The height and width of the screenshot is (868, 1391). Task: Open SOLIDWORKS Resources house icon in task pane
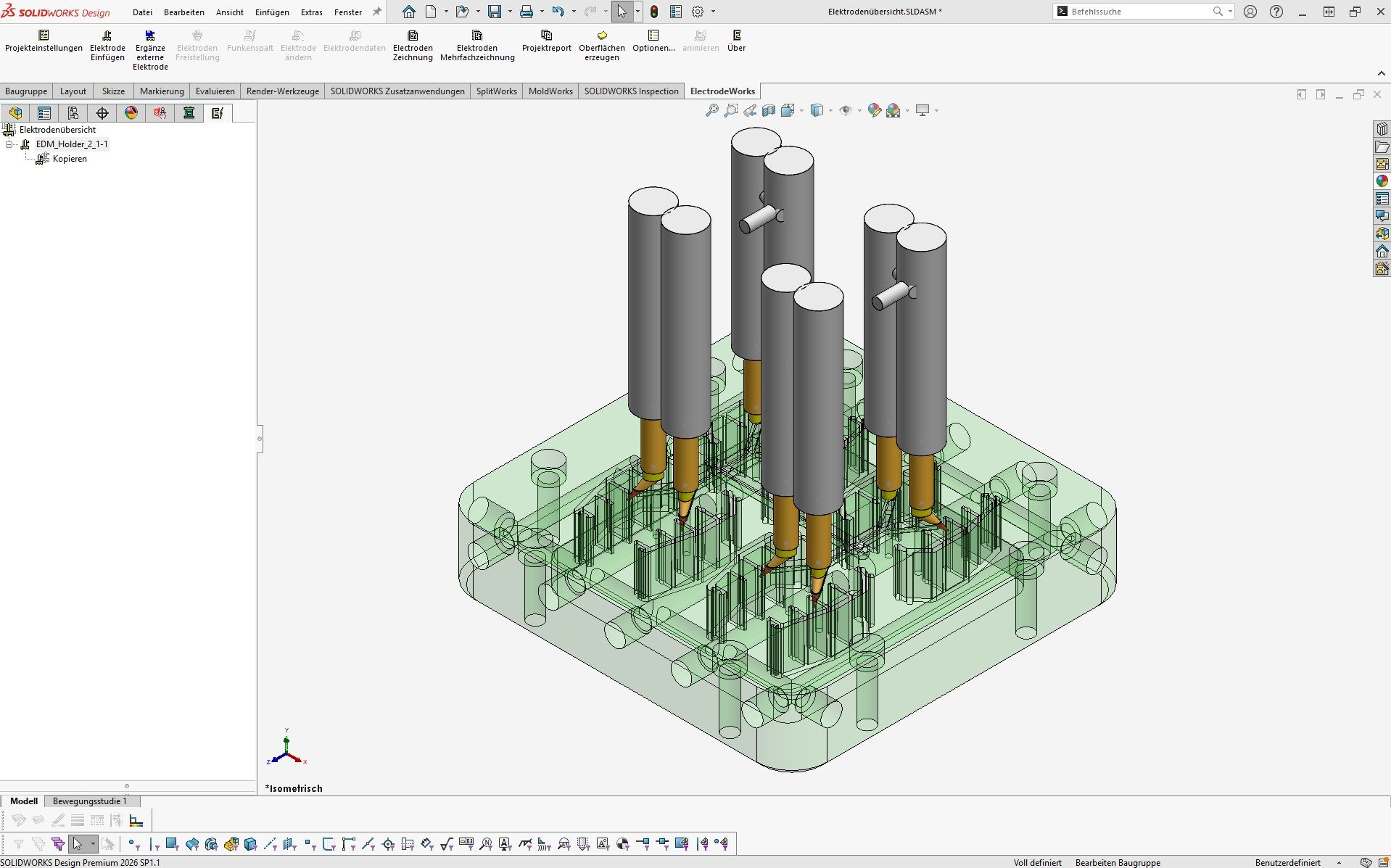click(1382, 251)
